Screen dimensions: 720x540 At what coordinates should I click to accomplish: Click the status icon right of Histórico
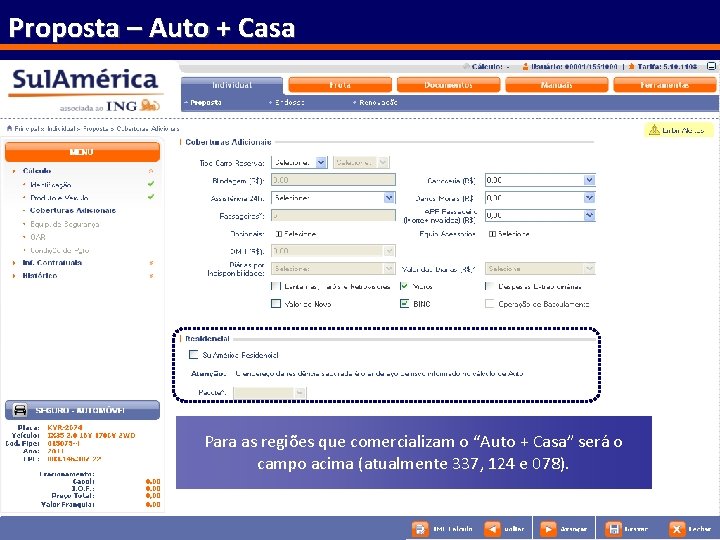pyautogui.click(x=151, y=276)
